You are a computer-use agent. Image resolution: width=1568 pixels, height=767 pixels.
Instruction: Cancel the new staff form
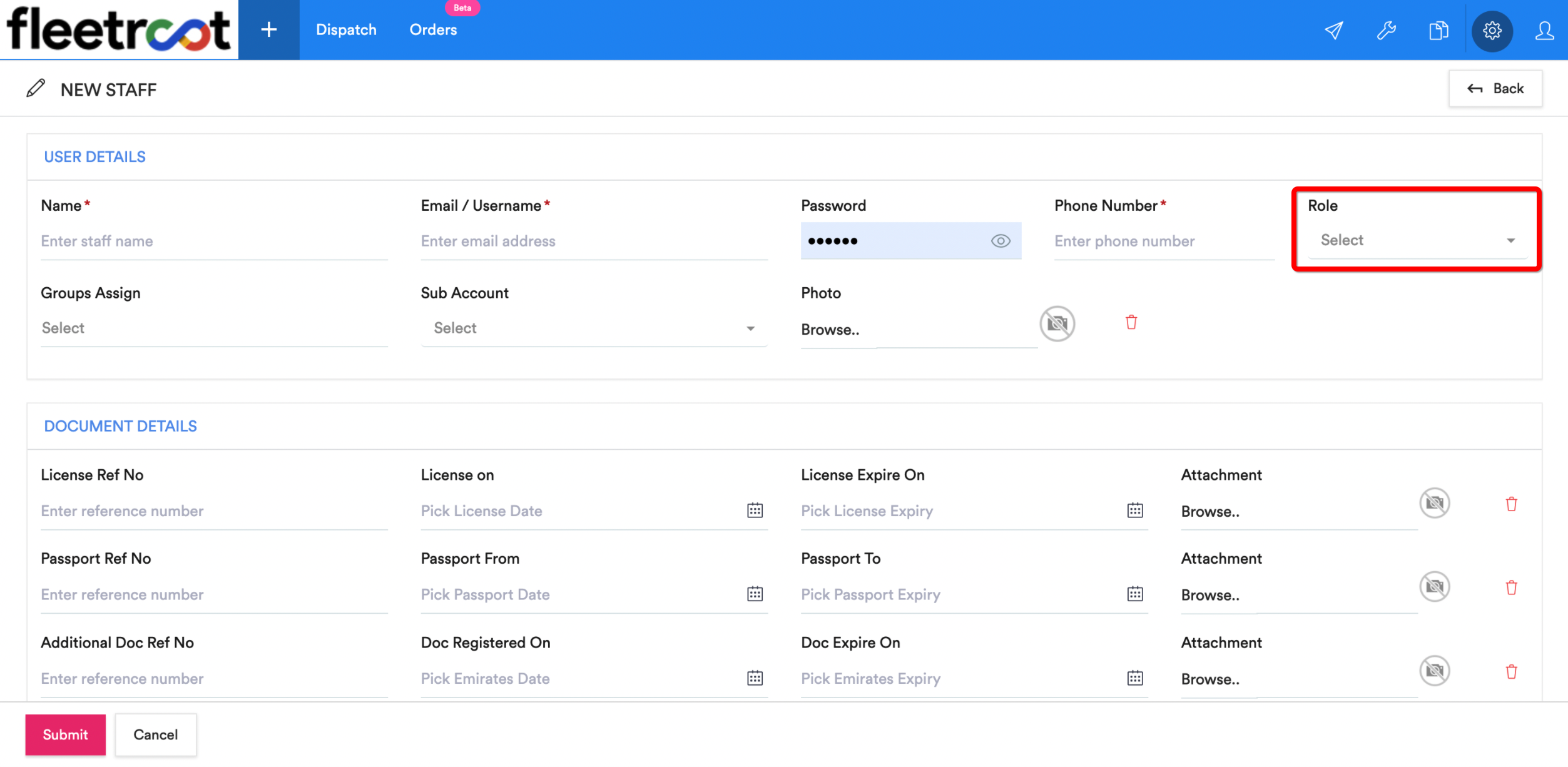coord(155,734)
